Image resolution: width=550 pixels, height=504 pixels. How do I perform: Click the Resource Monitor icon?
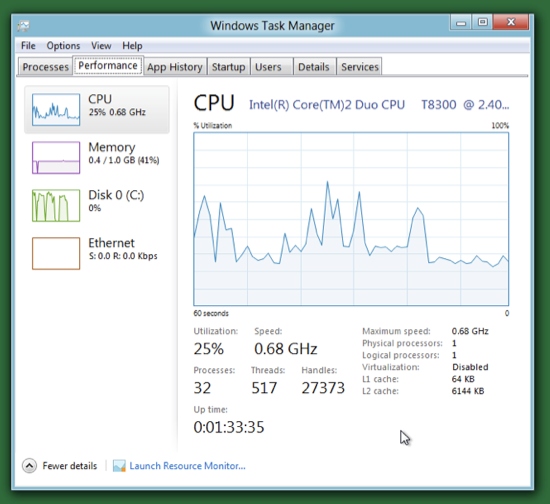click(119, 466)
